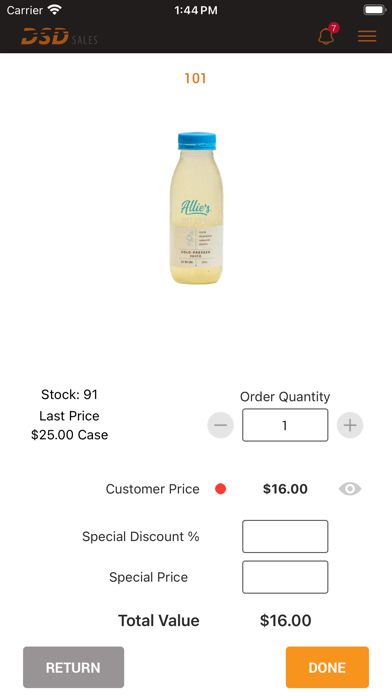This screenshot has height=696, width=392.
Task: Decrease order quantity with minus button
Action: [x=221, y=425]
